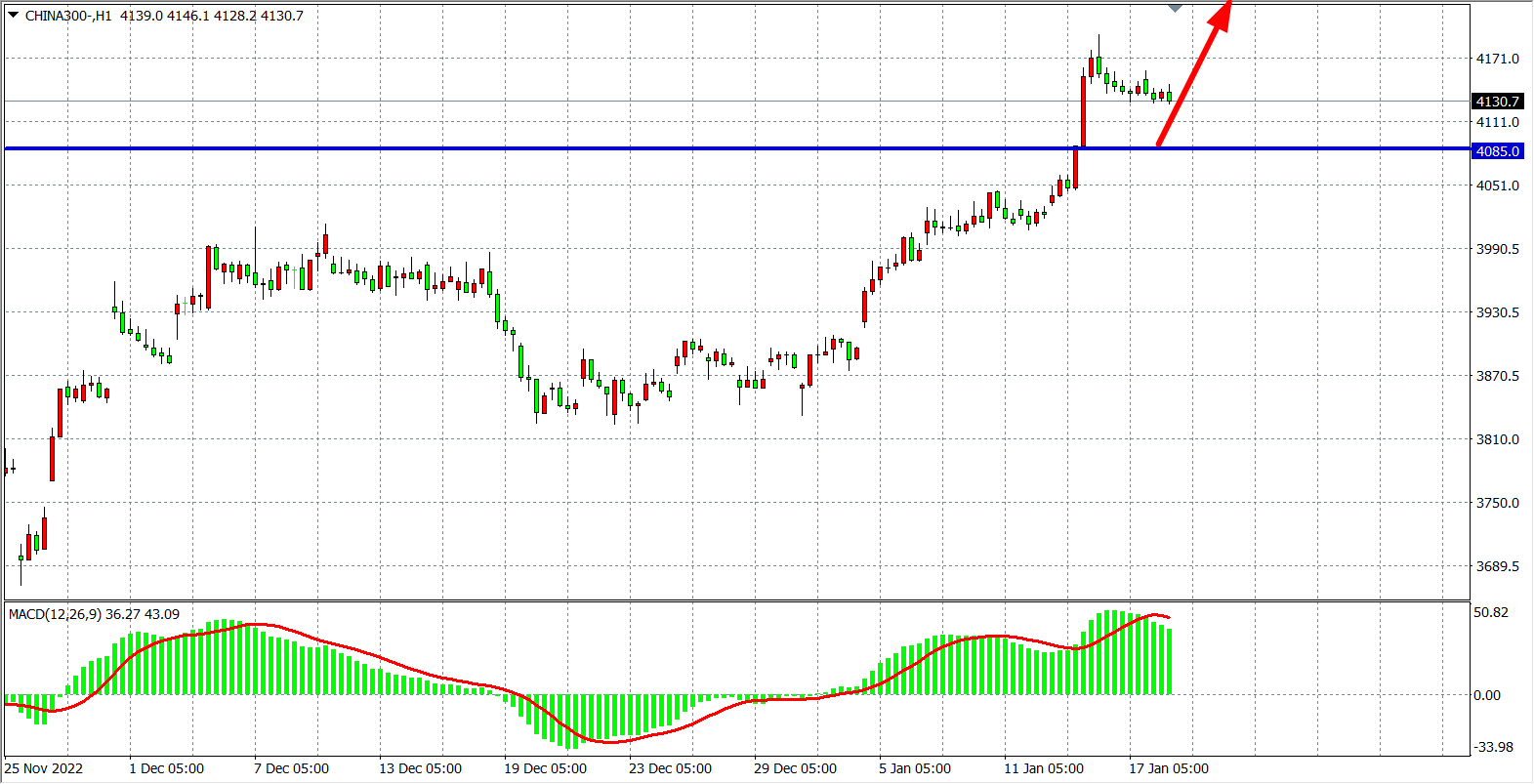This screenshot has height=784, width=1534.
Task: Click the 17 Jan 05:00 date label
Action: [x=1168, y=768]
